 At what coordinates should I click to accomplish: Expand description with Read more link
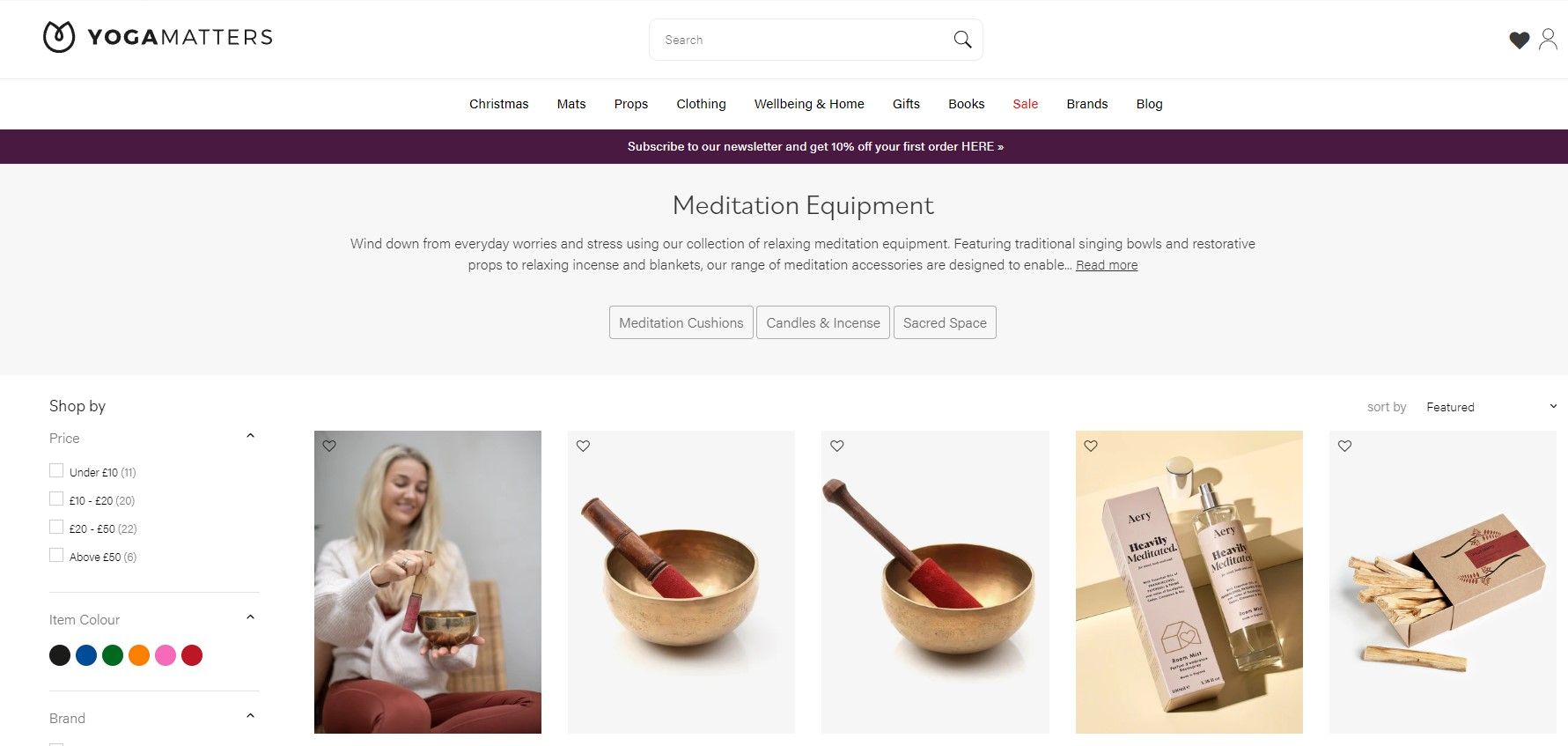tap(1107, 265)
